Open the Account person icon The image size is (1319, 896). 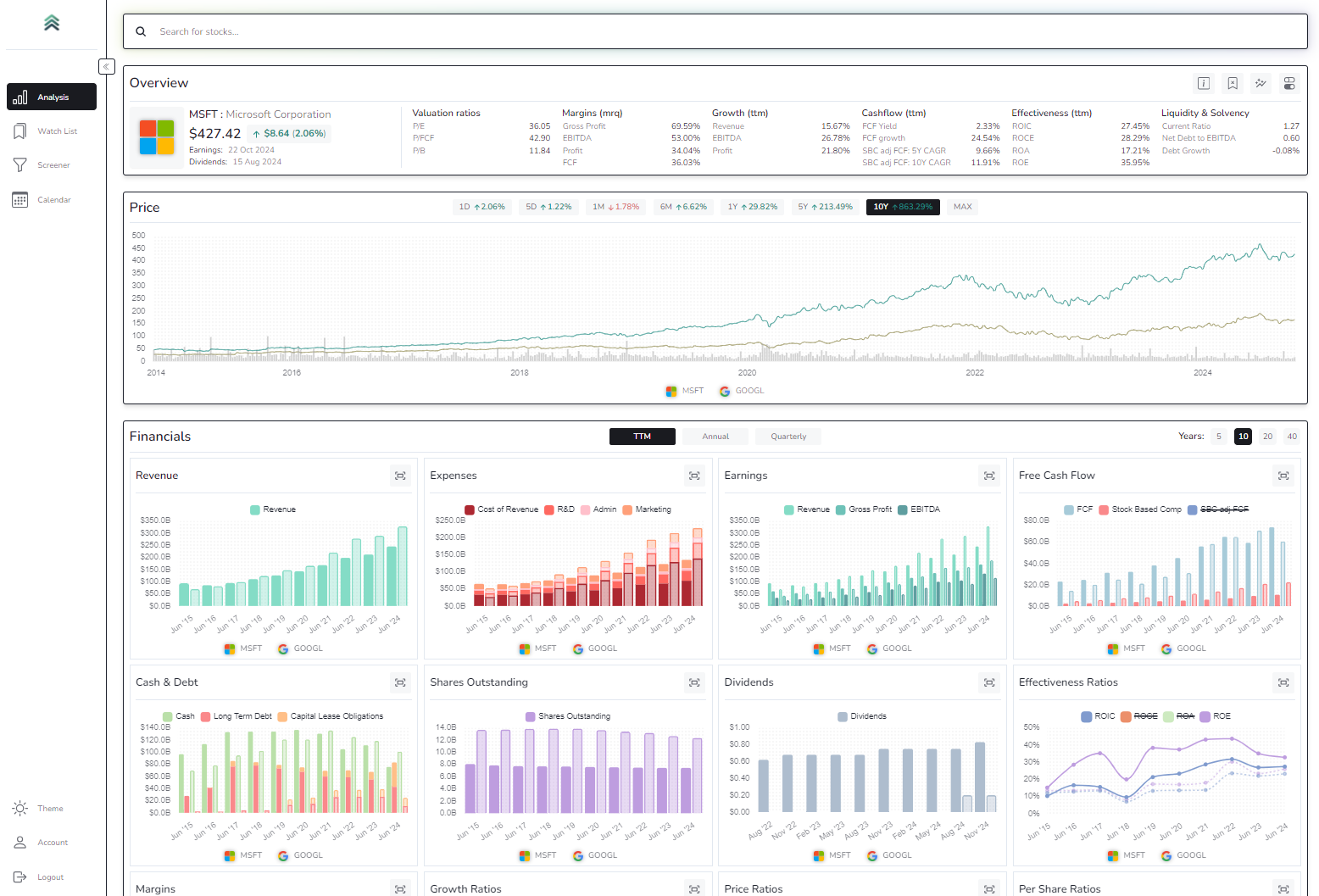click(20, 843)
